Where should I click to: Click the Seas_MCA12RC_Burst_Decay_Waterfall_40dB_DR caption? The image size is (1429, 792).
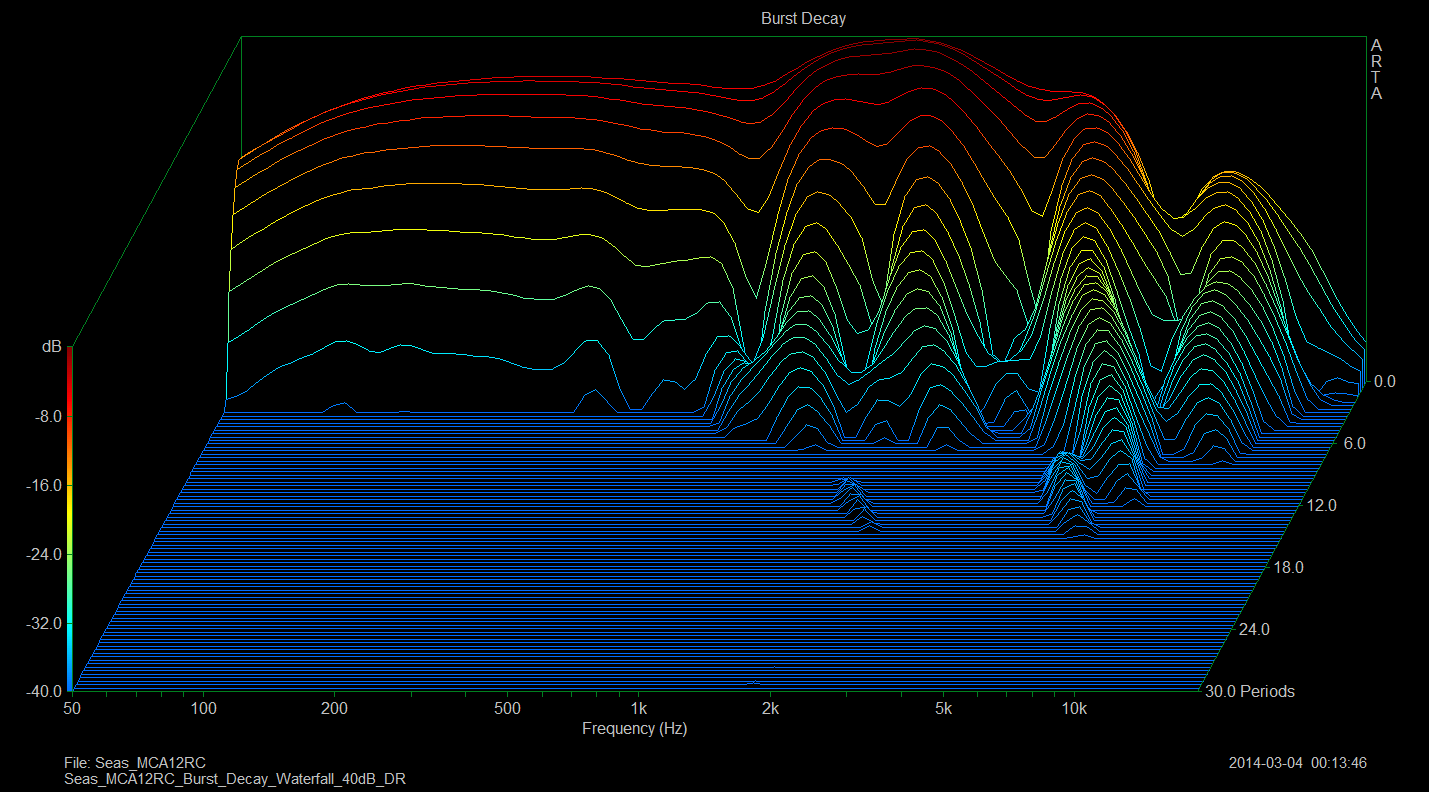click(x=234, y=778)
